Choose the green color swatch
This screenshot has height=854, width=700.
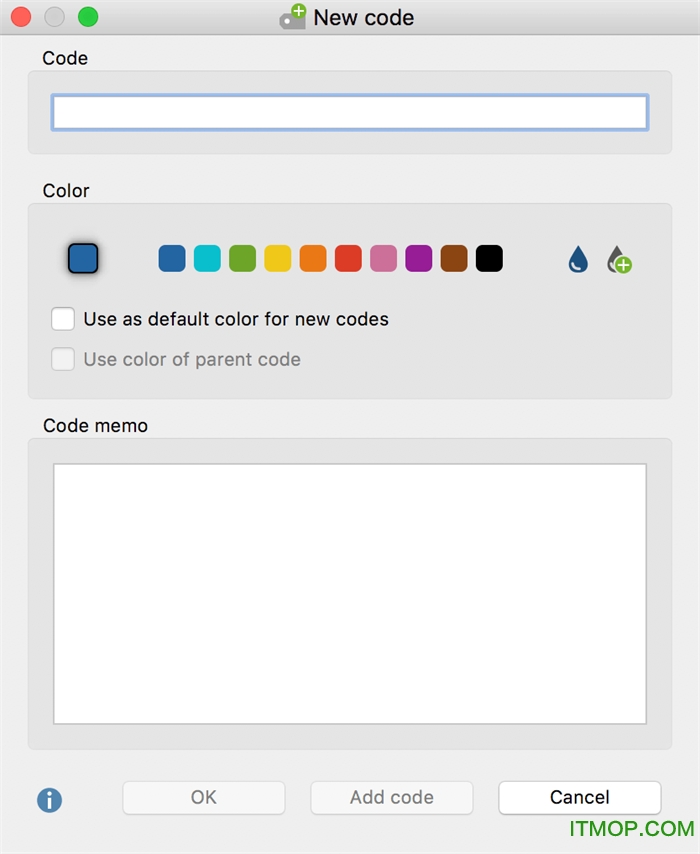pos(242,258)
